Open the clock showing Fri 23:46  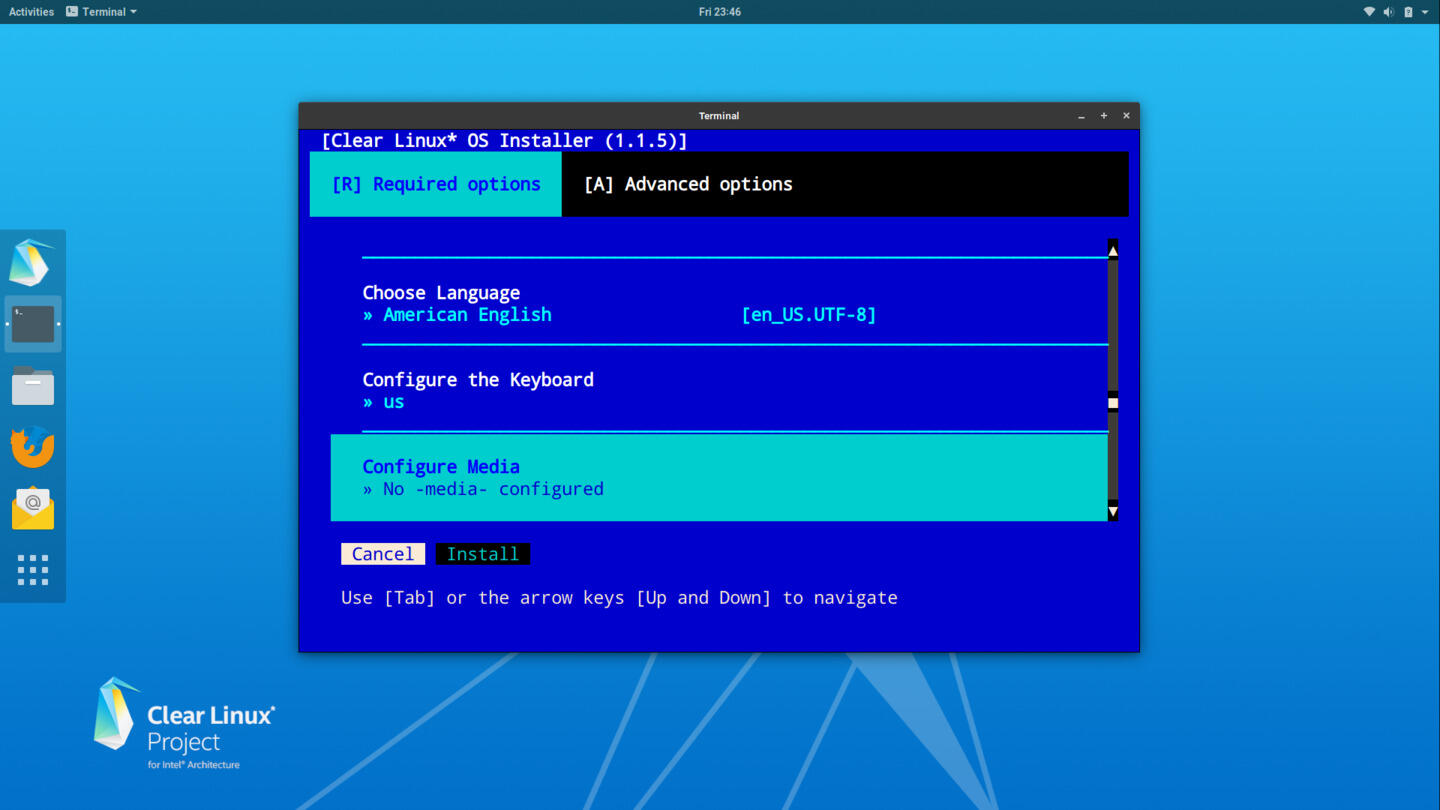[x=720, y=12]
